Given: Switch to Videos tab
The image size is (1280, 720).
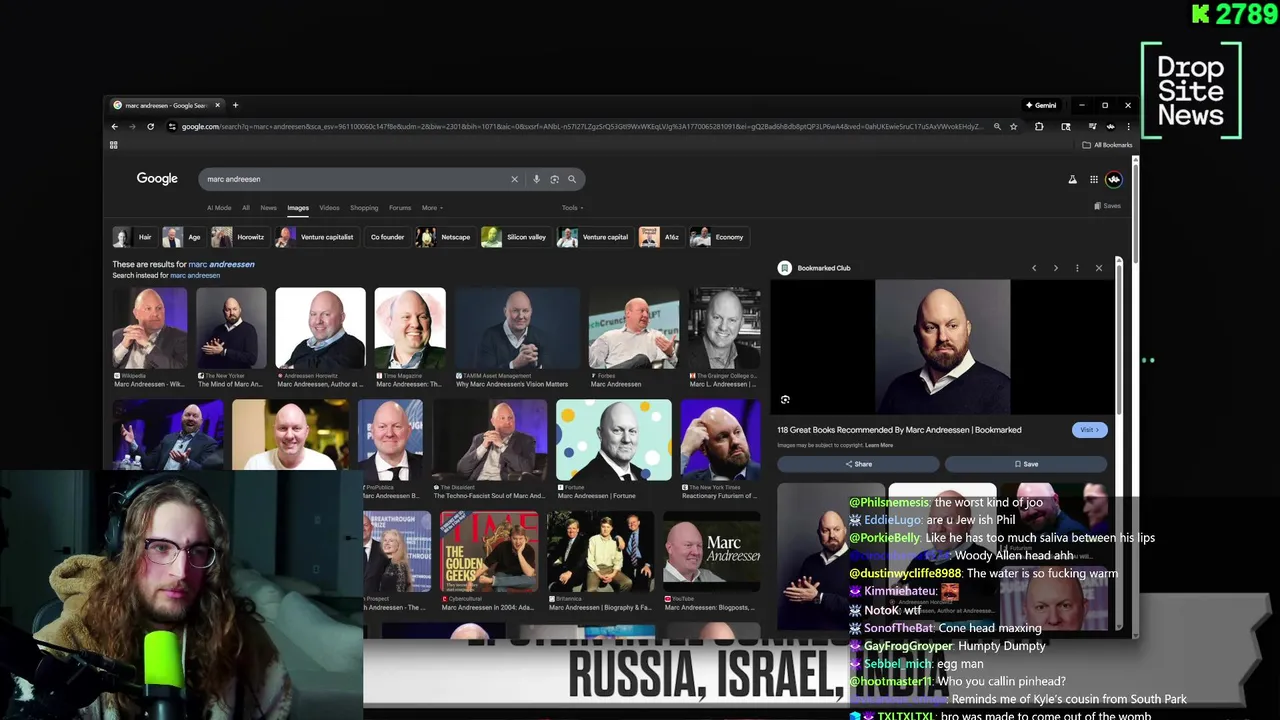Looking at the screenshot, I should tap(329, 208).
